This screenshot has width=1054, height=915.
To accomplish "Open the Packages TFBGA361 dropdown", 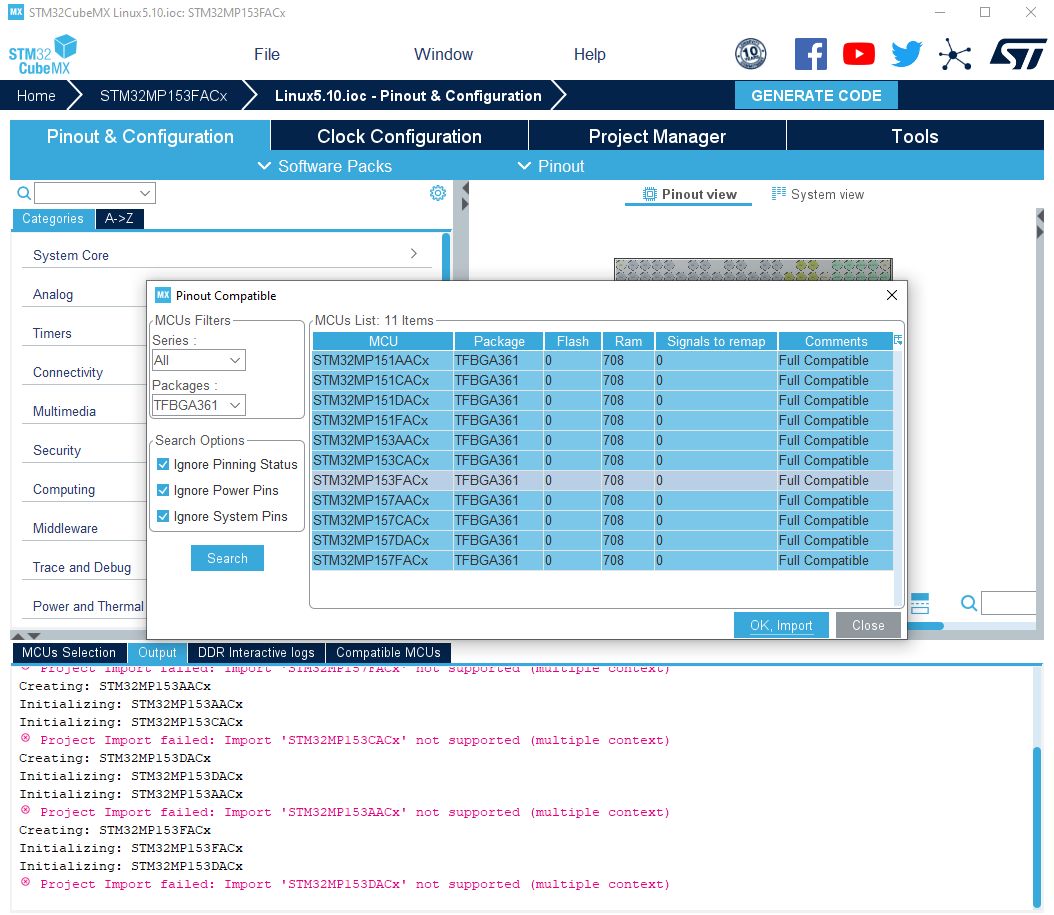I will [x=198, y=405].
